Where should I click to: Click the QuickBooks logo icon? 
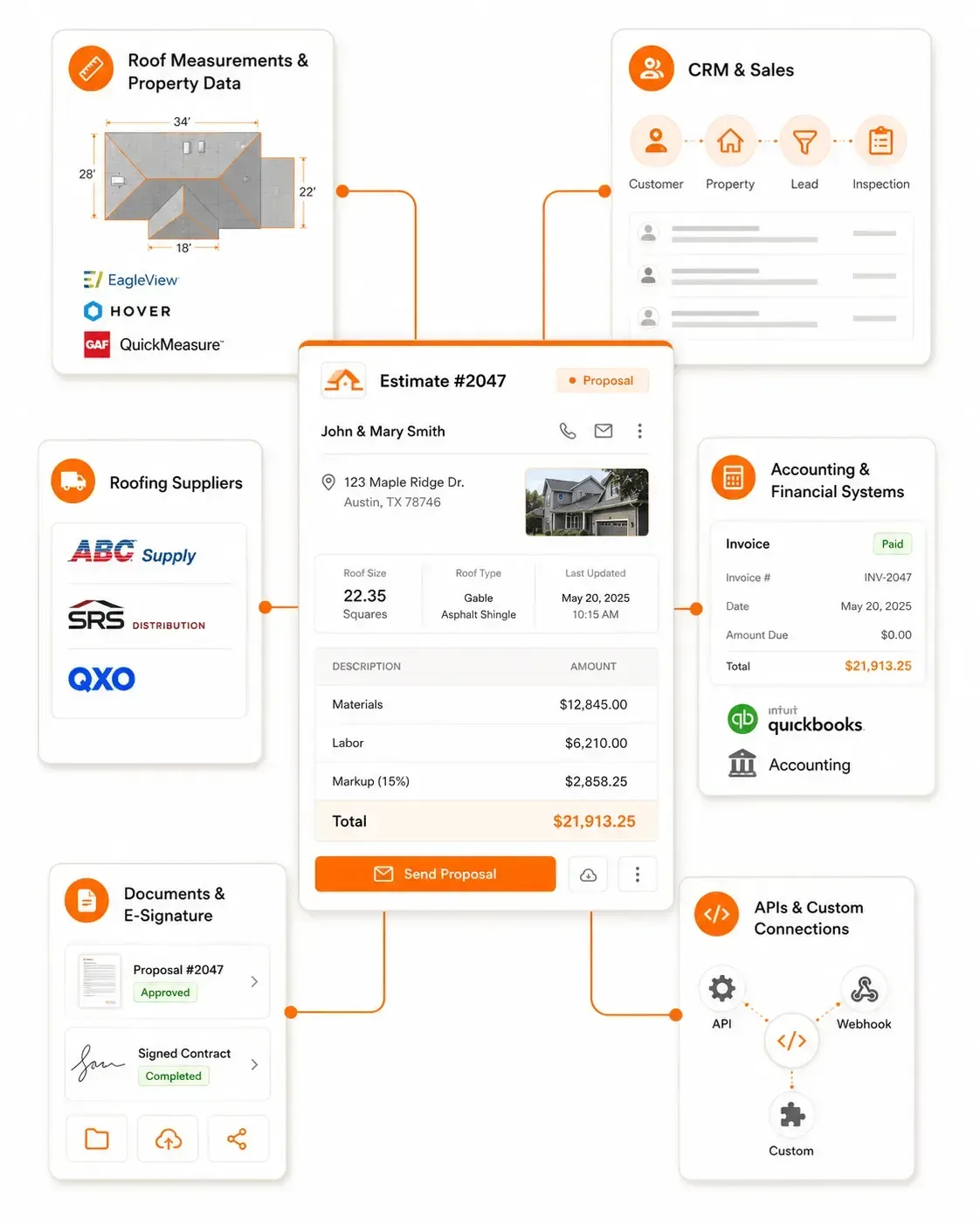tap(742, 719)
